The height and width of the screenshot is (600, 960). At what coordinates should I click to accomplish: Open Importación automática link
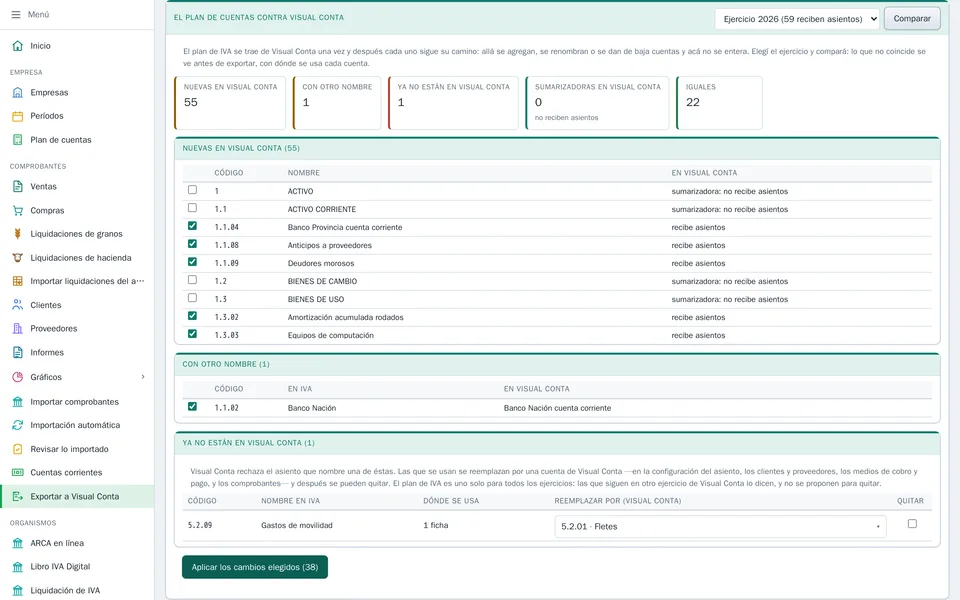(x=77, y=425)
